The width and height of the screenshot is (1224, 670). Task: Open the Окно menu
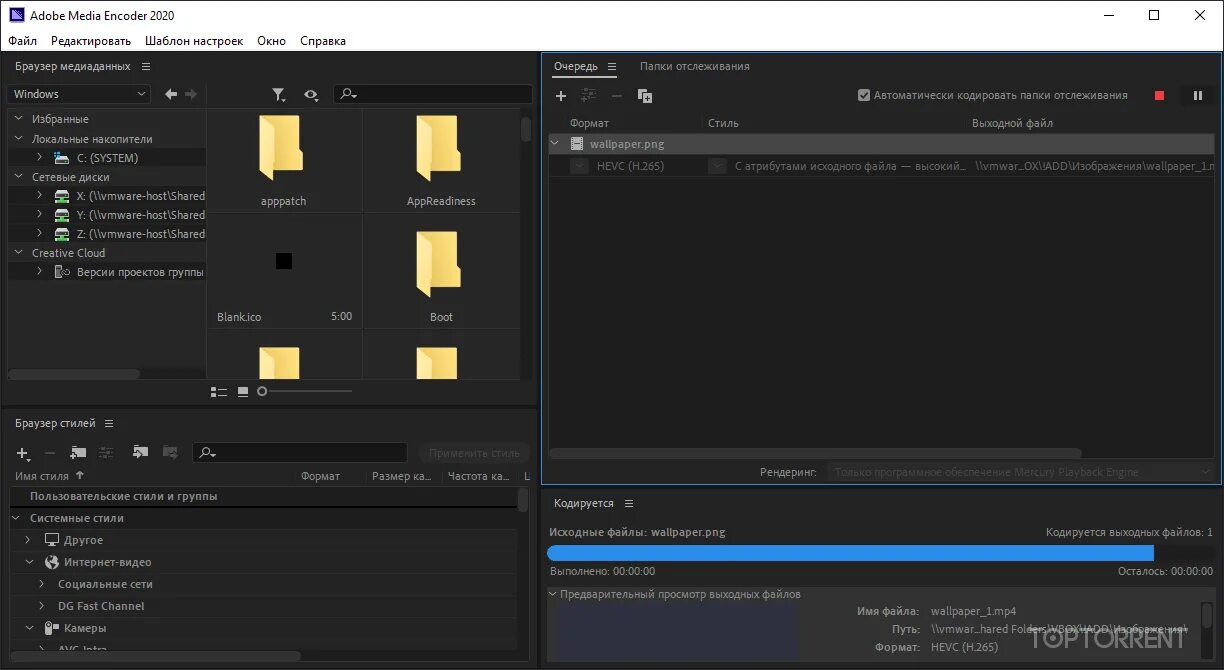click(271, 41)
